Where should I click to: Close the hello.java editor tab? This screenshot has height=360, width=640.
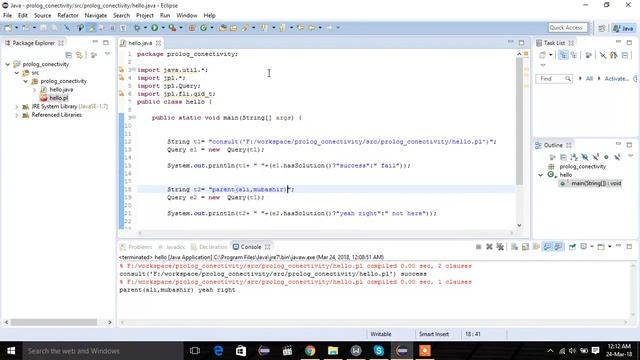click(x=158, y=43)
